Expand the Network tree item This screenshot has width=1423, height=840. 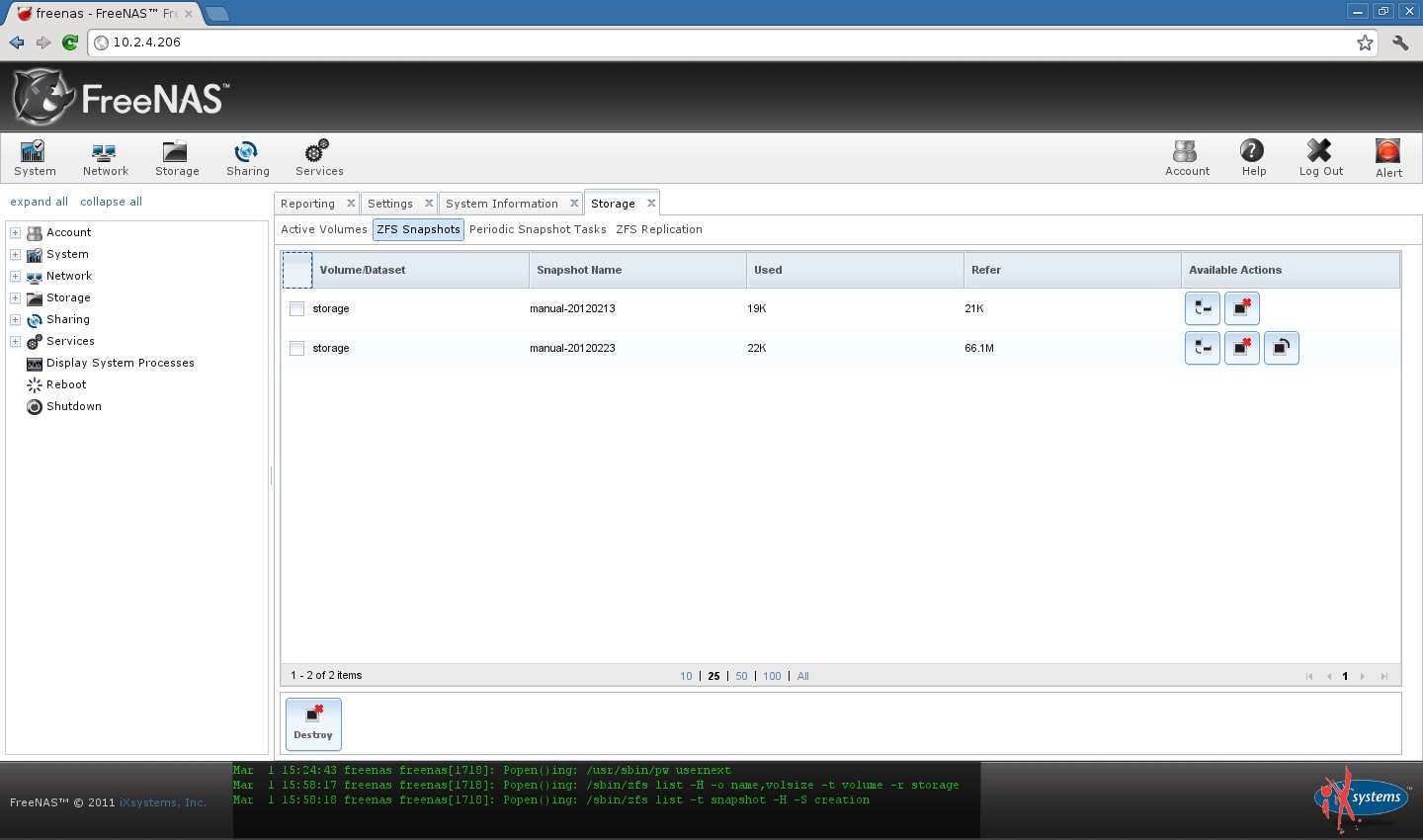(x=15, y=276)
